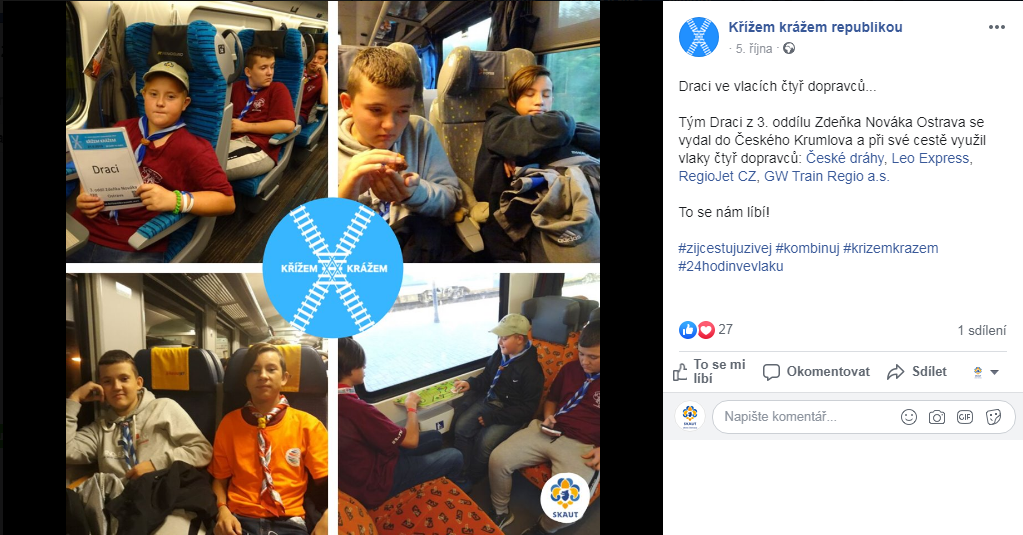This screenshot has width=1023, height=535.
Task: Insert an emoji via the smiley icon
Action: click(909, 417)
